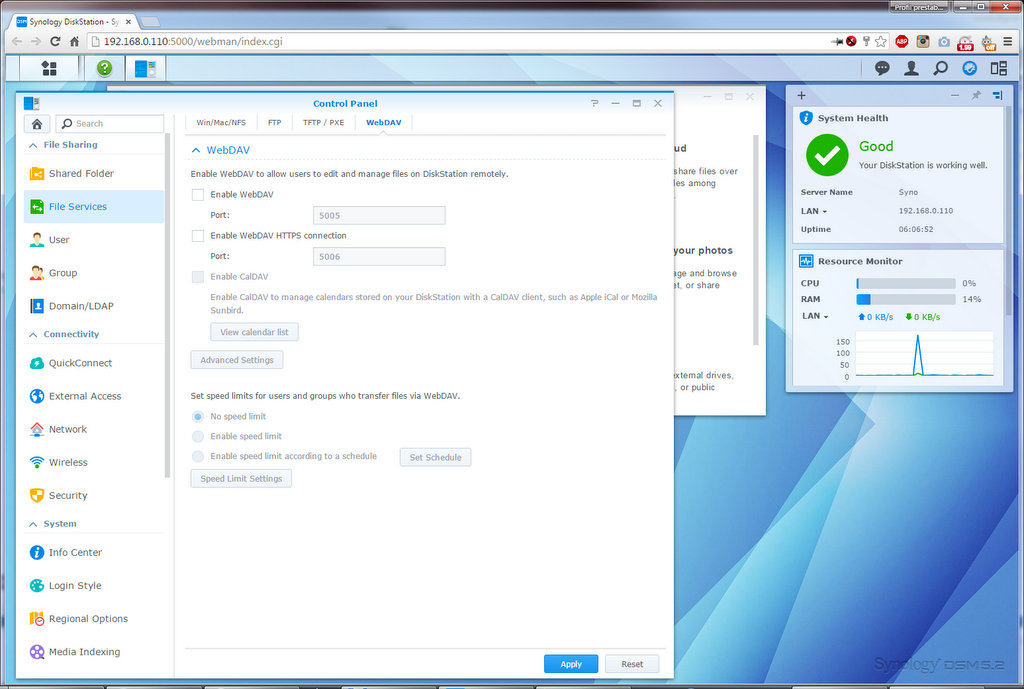Open User settings in sidebar
The height and width of the screenshot is (689, 1024).
pyautogui.click(x=94, y=240)
